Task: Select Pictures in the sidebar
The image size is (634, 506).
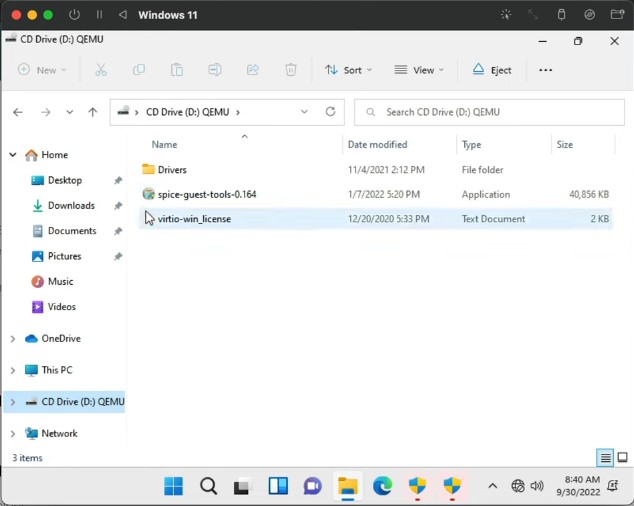Action: pos(64,256)
